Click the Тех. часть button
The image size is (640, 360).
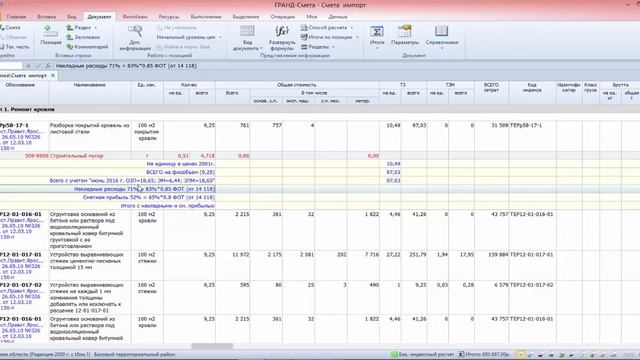point(15,47)
